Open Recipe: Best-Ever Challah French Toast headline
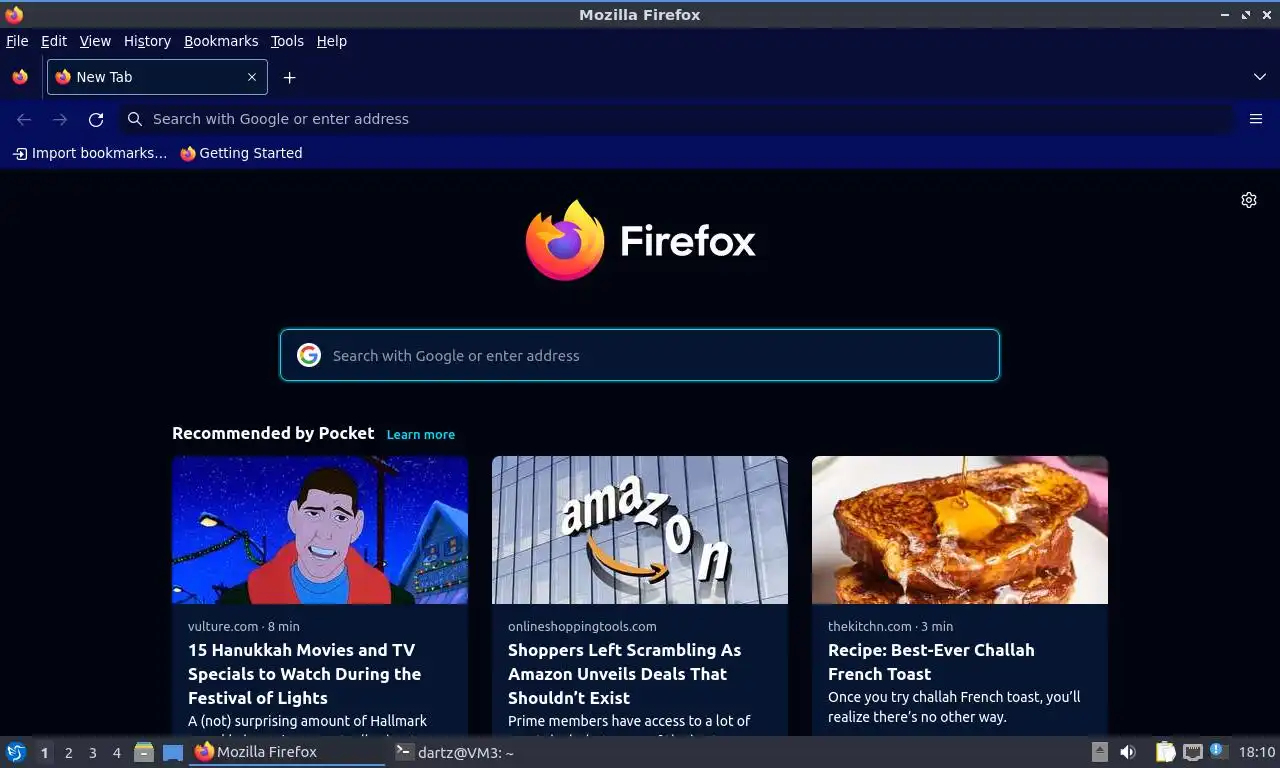 (x=931, y=662)
